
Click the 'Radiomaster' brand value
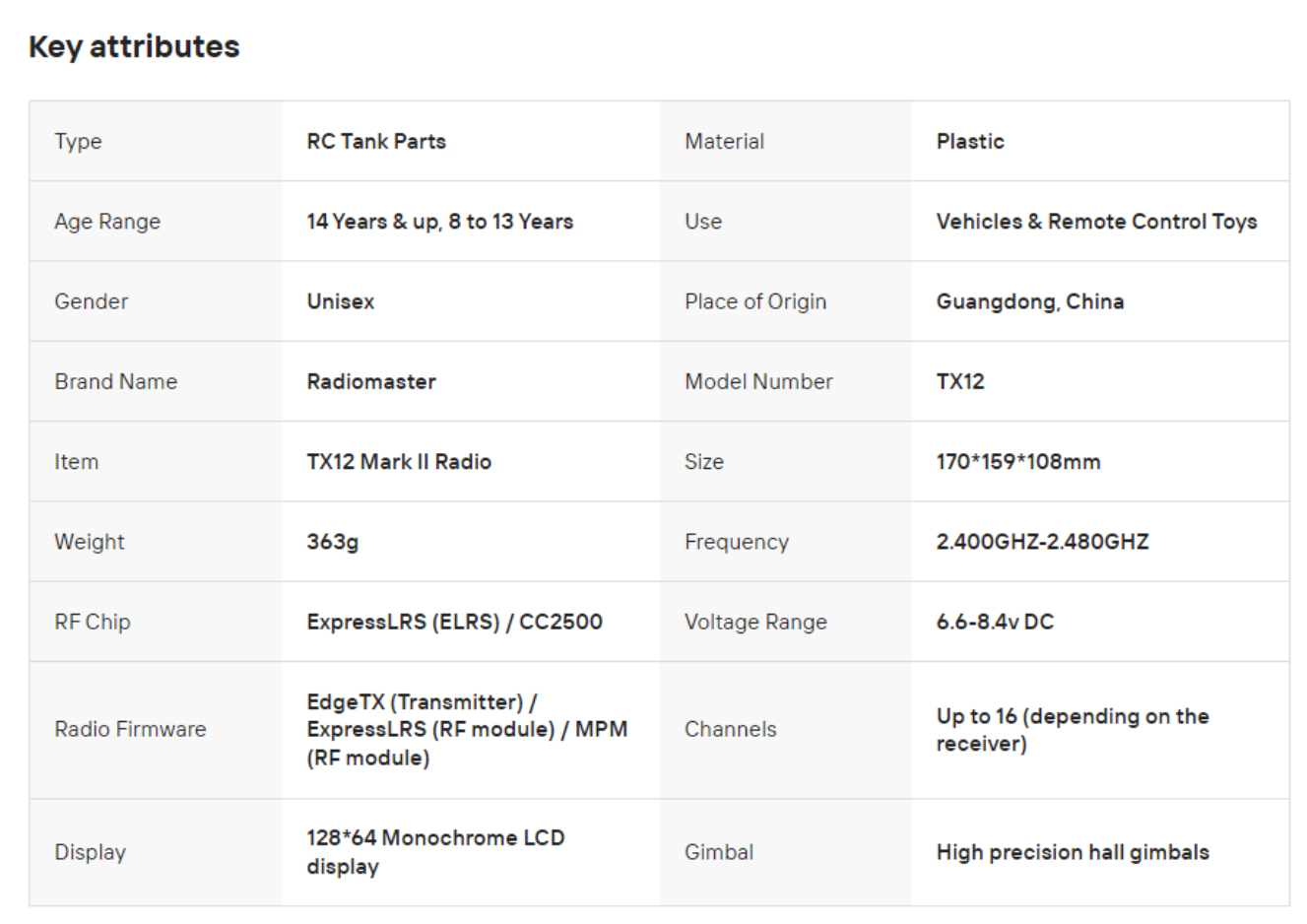[371, 381]
